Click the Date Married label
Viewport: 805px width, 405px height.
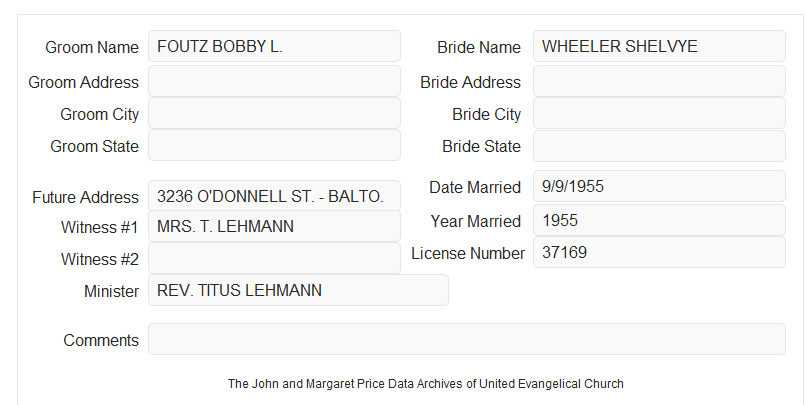[x=475, y=187]
